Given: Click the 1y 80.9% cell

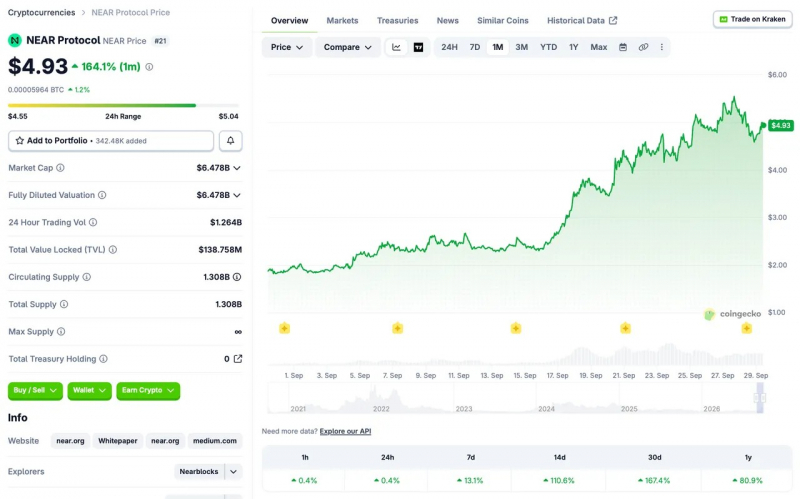Looking at the screenshot, I should tap(748, 481).
